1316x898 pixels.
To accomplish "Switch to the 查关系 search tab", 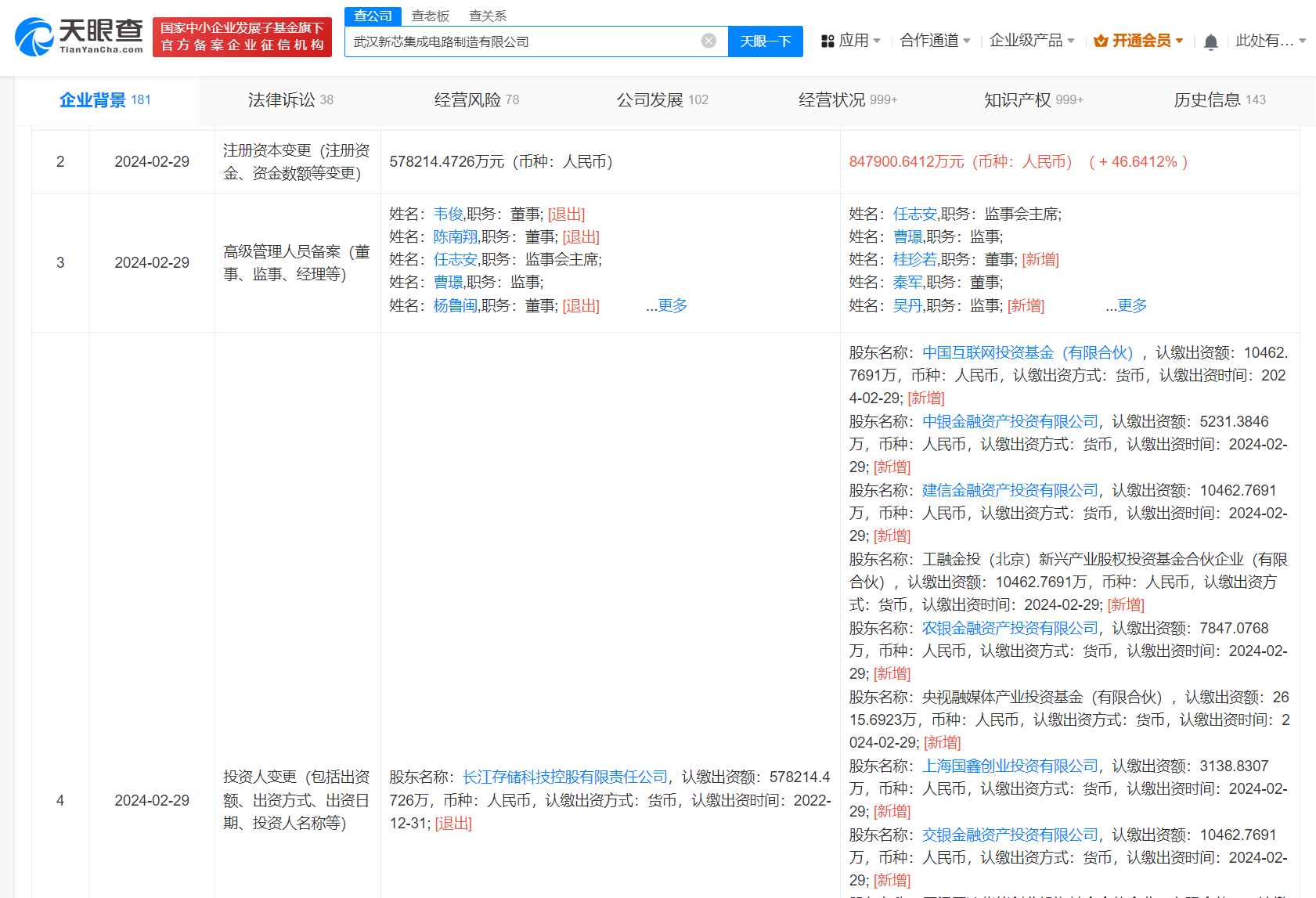I will tap(488, 16).
